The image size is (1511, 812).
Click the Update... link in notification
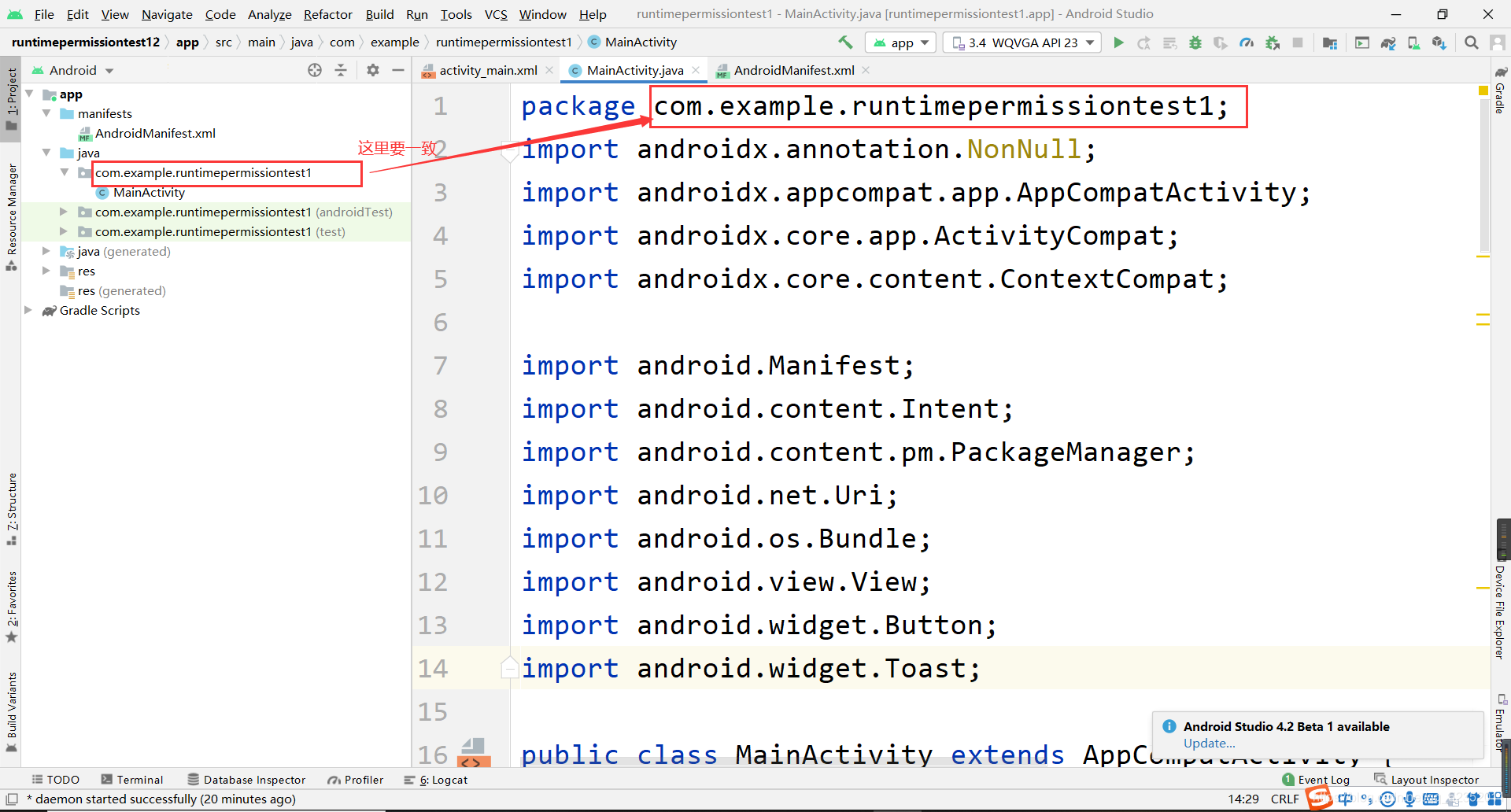tap(1210, 744)
